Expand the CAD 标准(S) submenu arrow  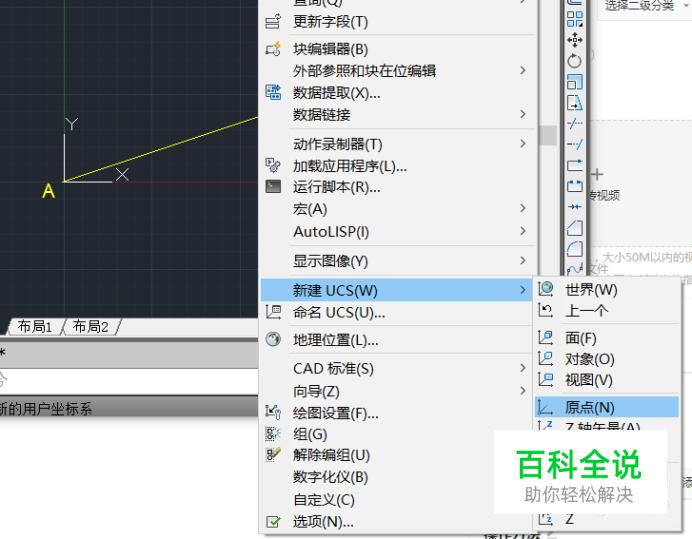point(523,368)
